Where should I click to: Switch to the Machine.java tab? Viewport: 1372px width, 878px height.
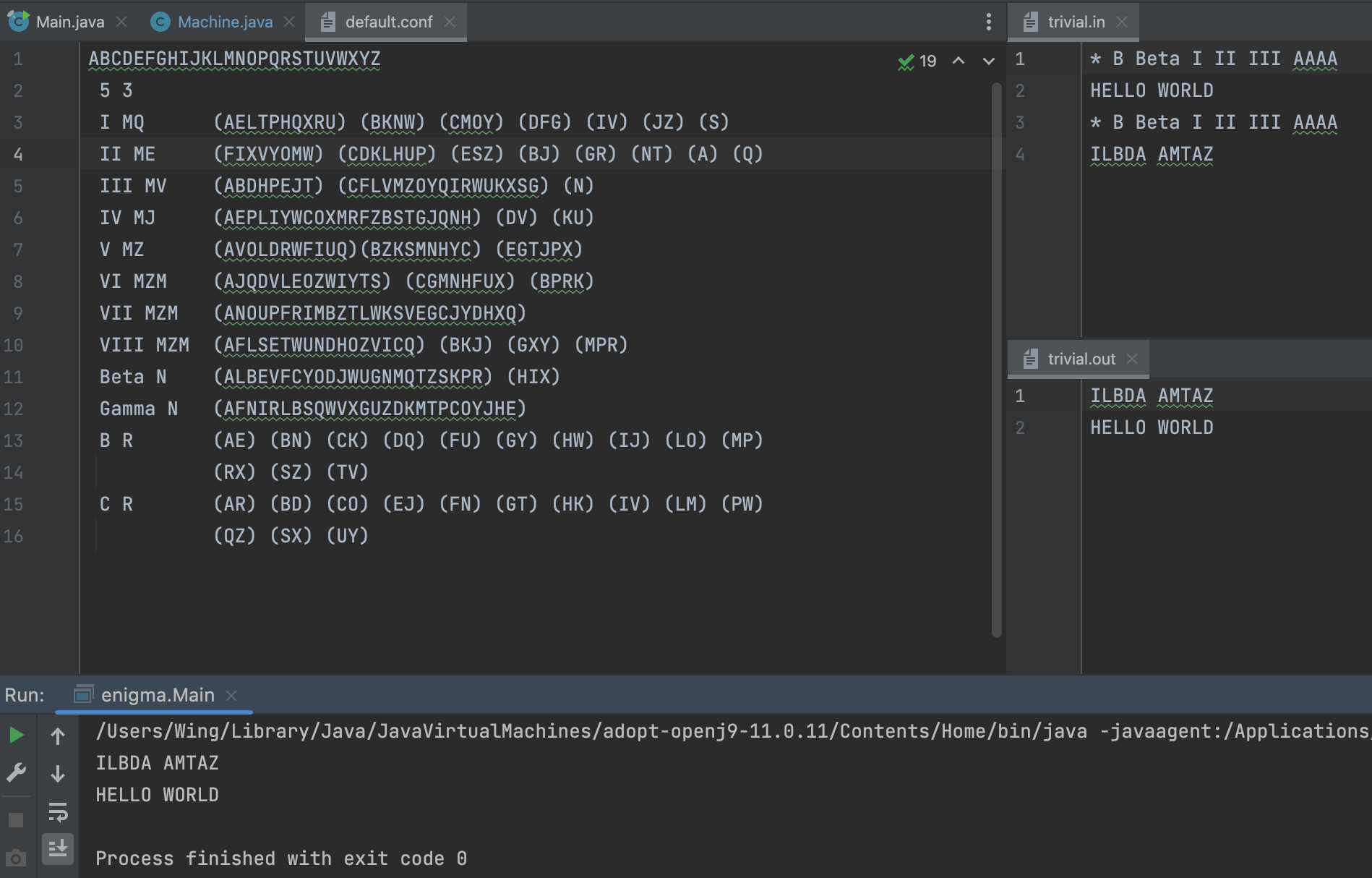coord(224,22)
